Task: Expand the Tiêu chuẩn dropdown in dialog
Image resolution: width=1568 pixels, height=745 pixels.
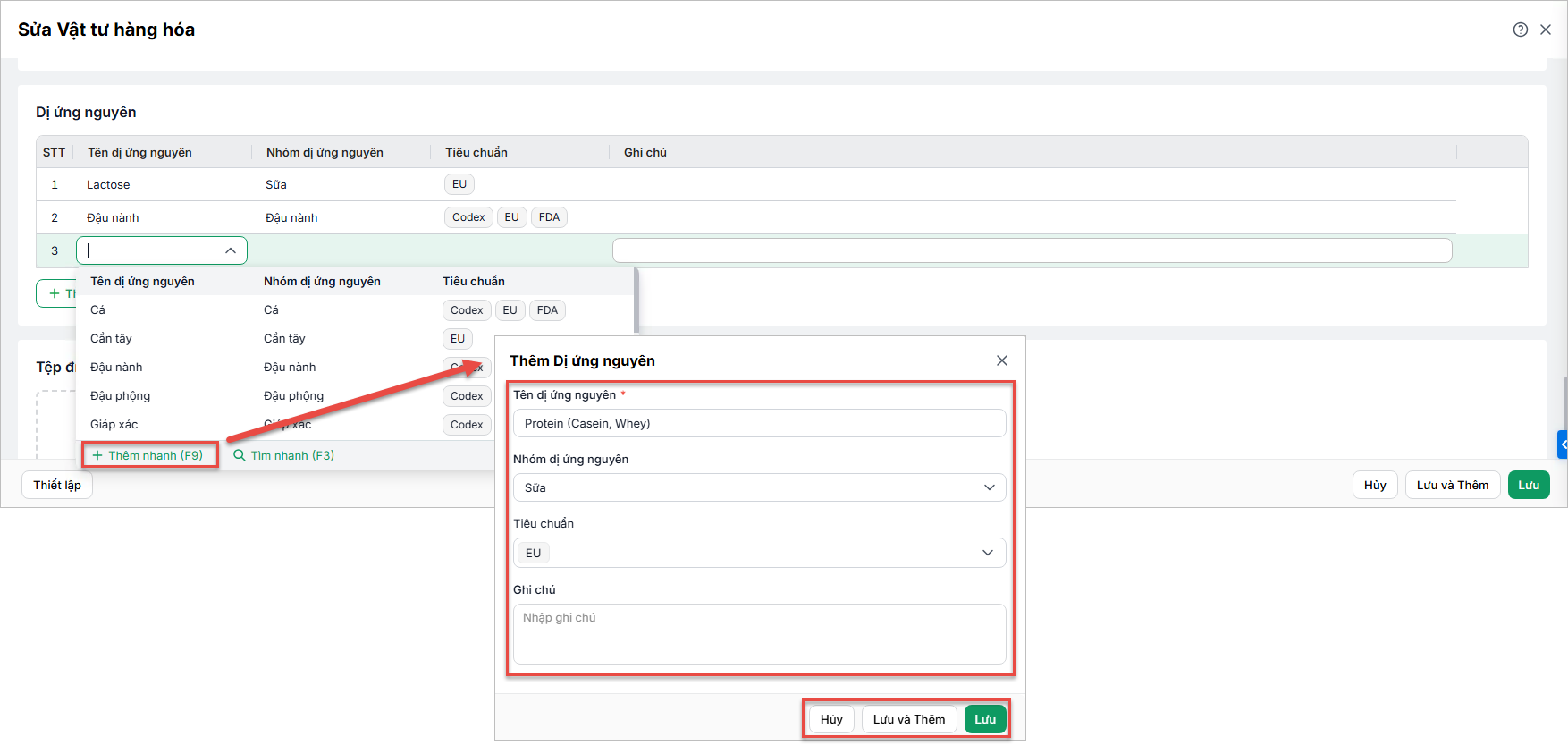Action: 988,553
